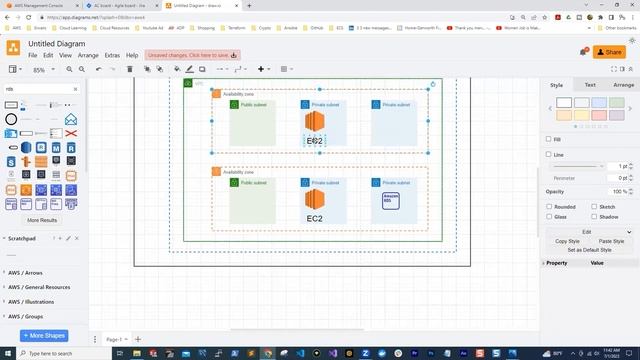Edit Scratchpad with pencil icon
The image size is (640, 360).
click(x=69, y=238)
